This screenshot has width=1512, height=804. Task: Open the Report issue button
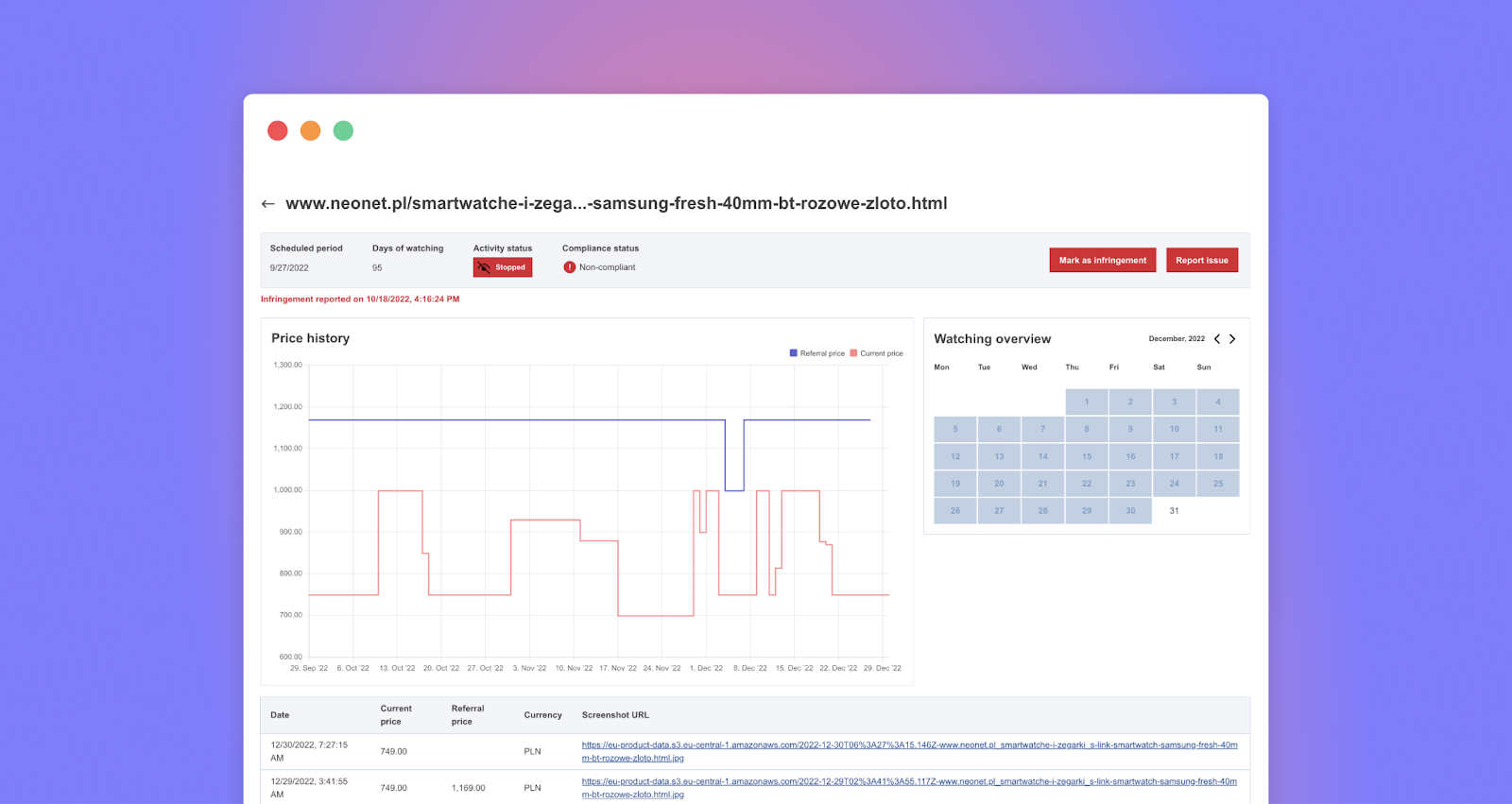[x=1202, y=260]
